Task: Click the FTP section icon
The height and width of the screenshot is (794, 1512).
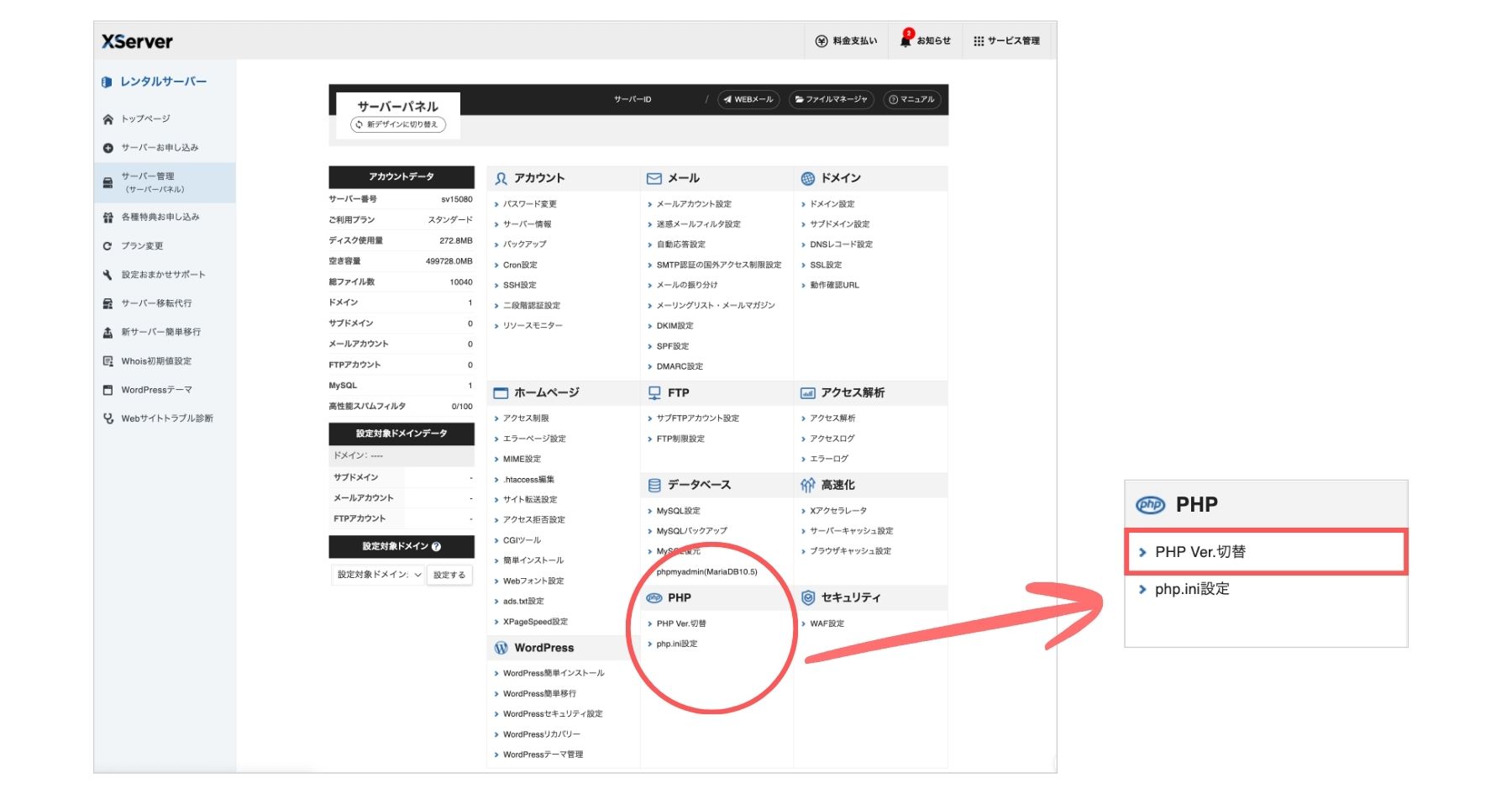Action: pyautogui.click(x=654, y=393)
